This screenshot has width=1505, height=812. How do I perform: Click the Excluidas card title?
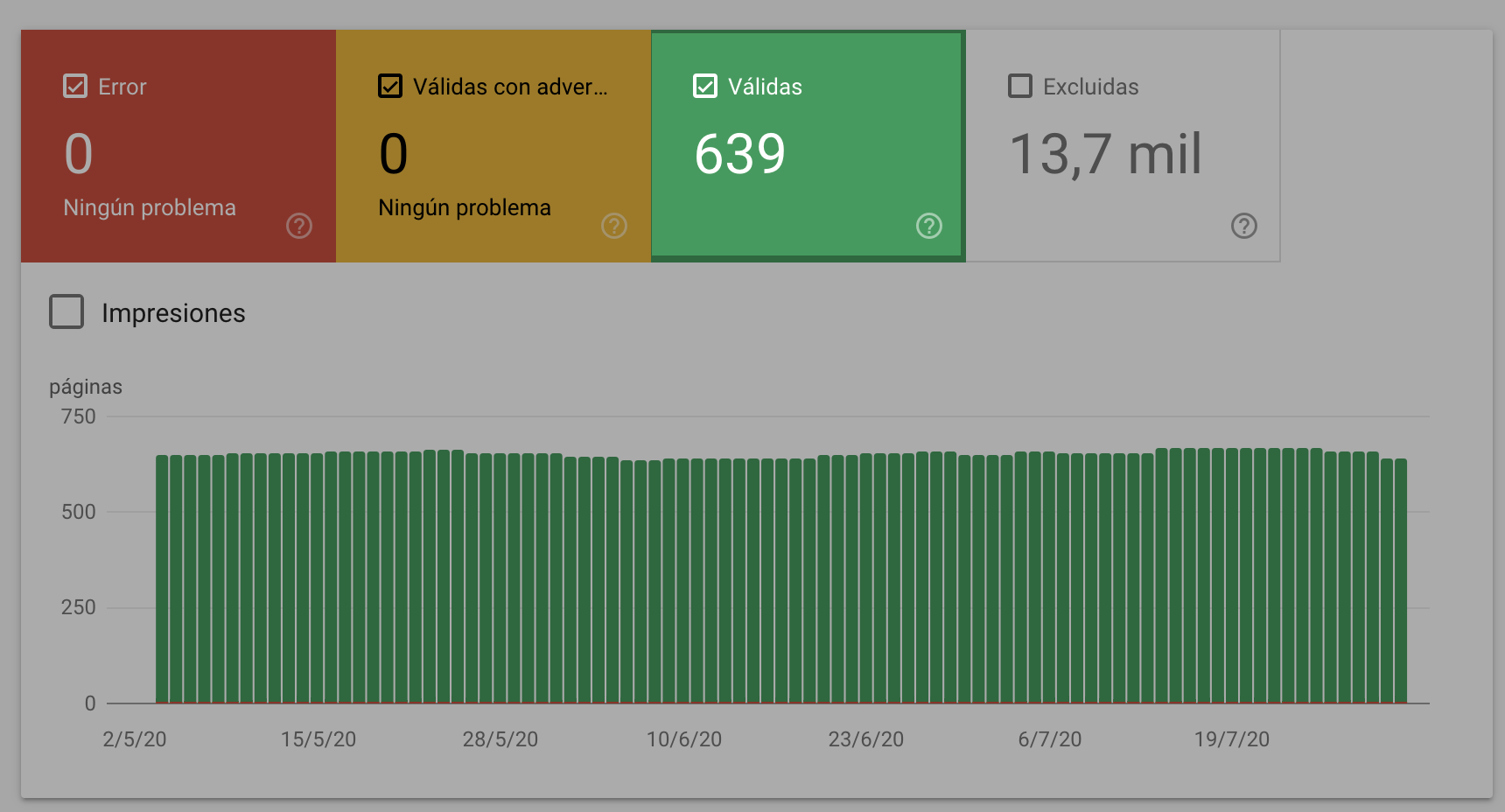point(1090,87)
